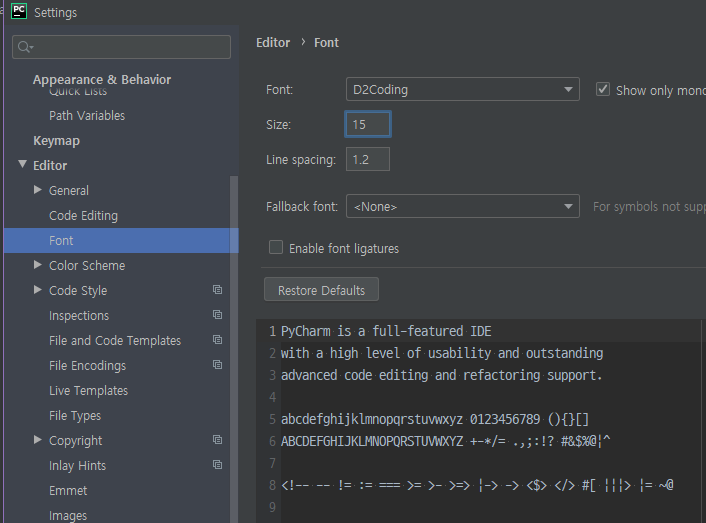Open Images settings page
Viewport: 706px width, 523px height.
point(68,515)
